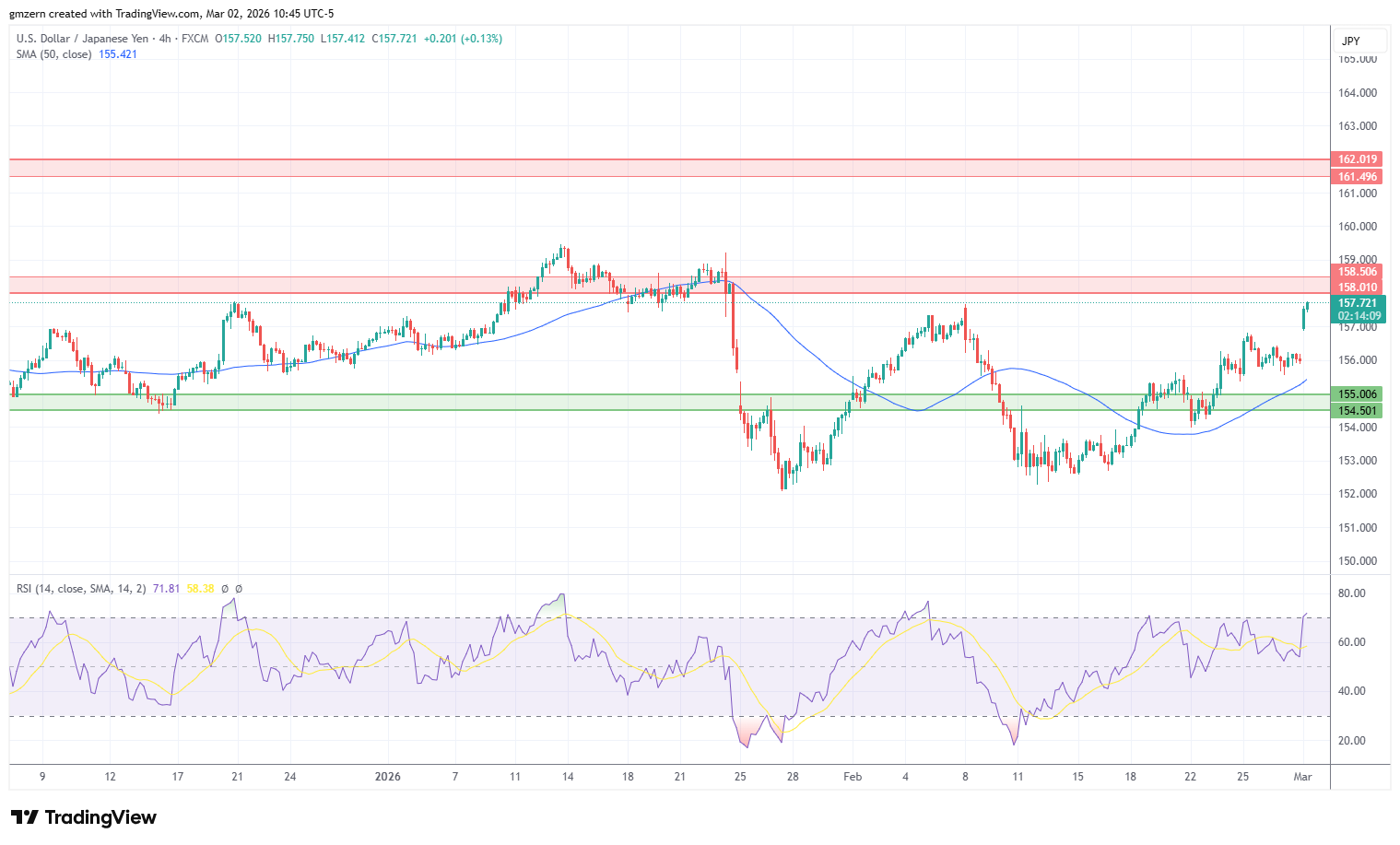Click the RSI value 71.81
Image resolution: width=1400 pixels, height=845 pixels.
[x=167, y=588]
